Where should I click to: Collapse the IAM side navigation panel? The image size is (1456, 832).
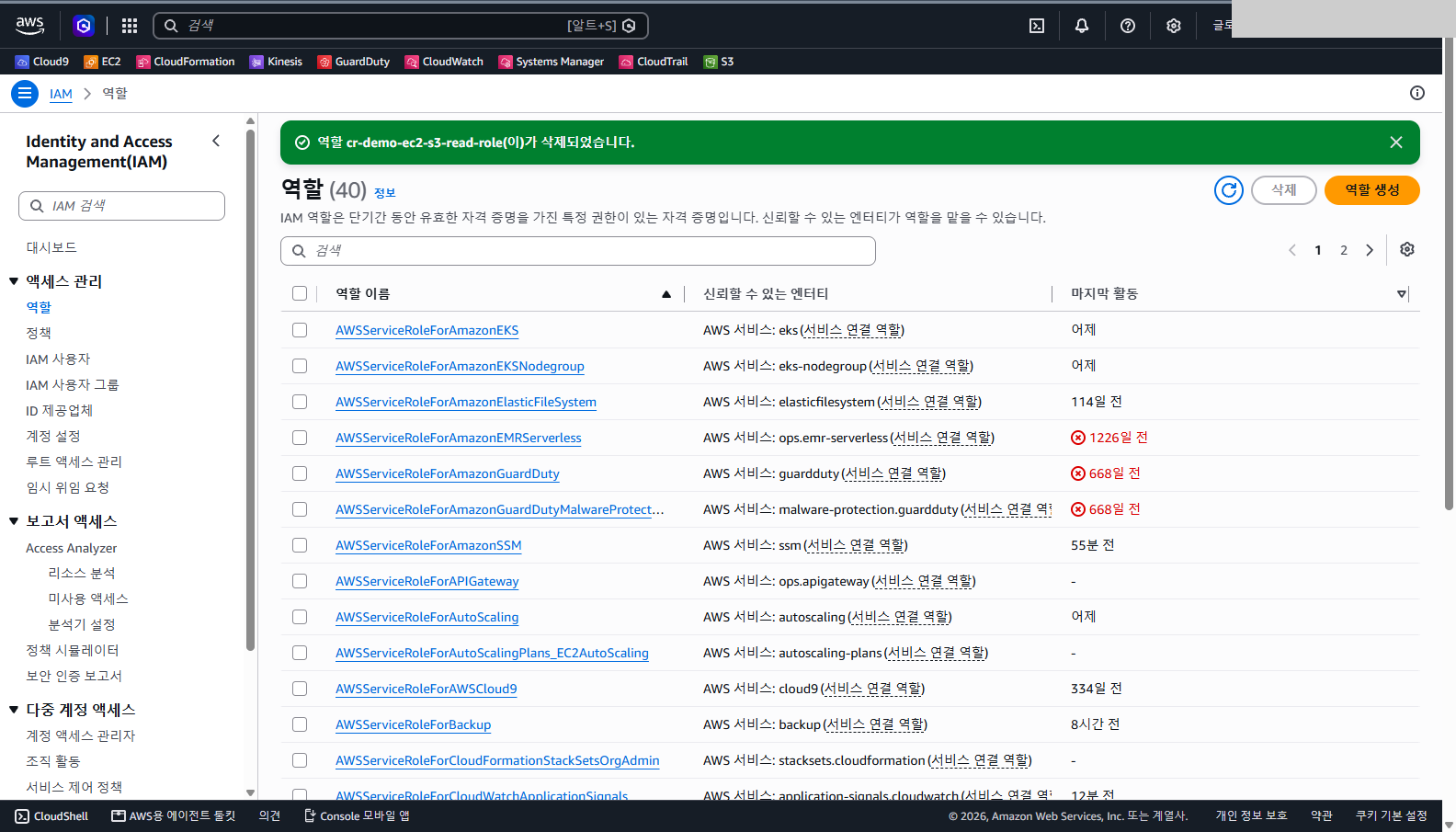coord(216,141)
